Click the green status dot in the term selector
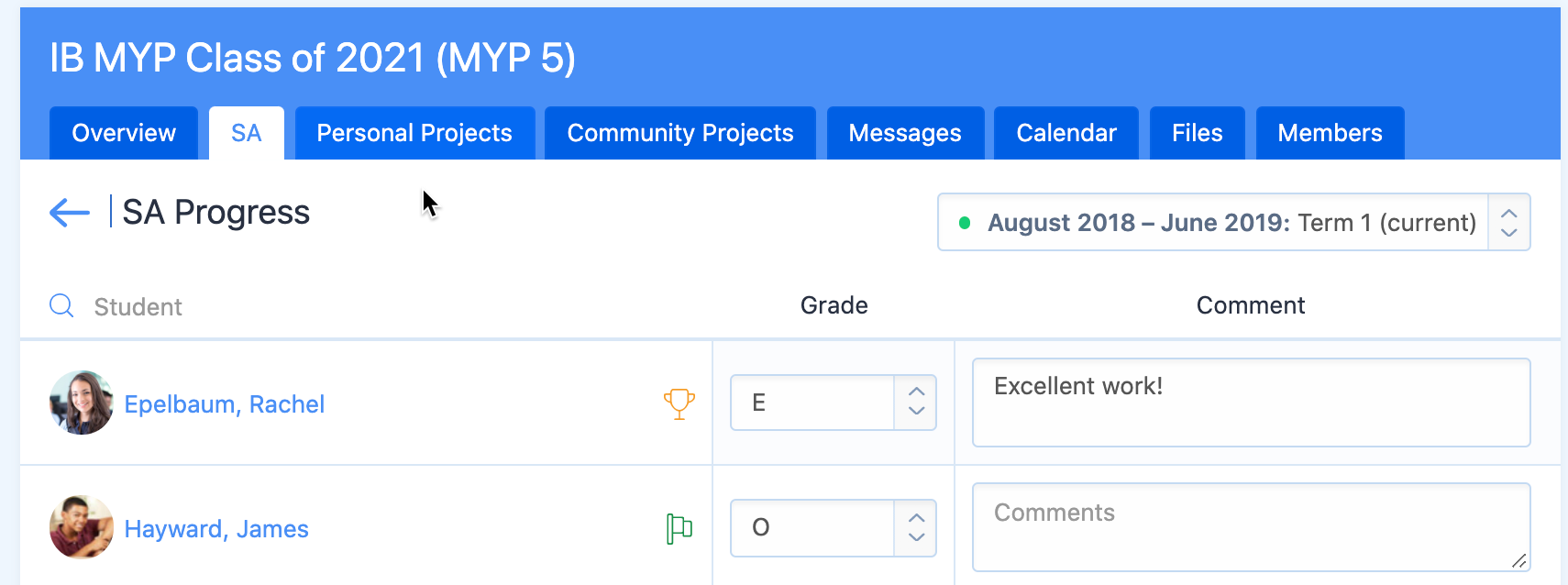The height and width of the screenshot is (585, 1568). 965,222
